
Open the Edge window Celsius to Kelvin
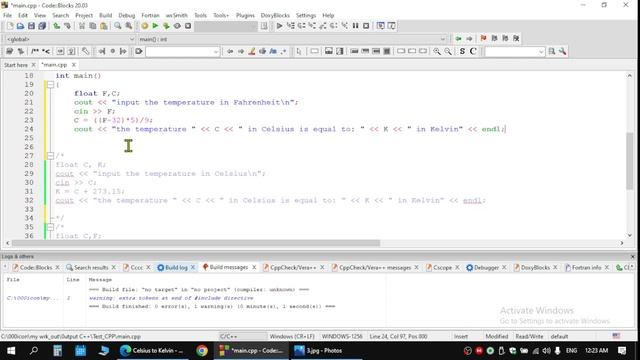[x=152, y=351]
